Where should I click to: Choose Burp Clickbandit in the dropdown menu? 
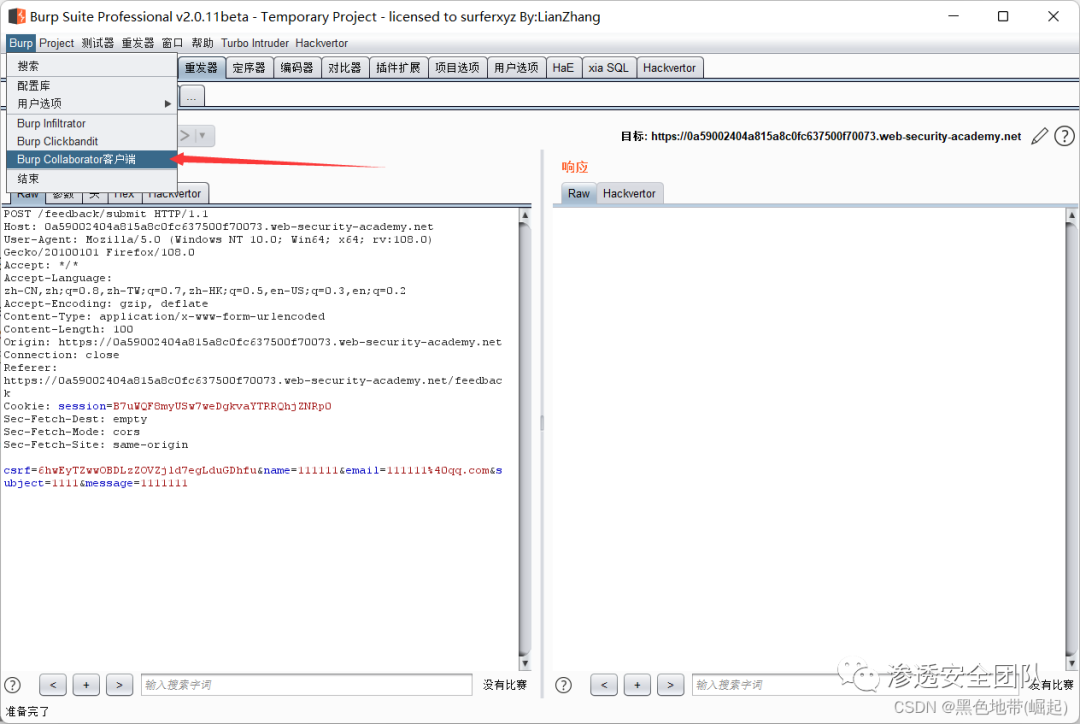pyautogui.click(x=92, y=141)
